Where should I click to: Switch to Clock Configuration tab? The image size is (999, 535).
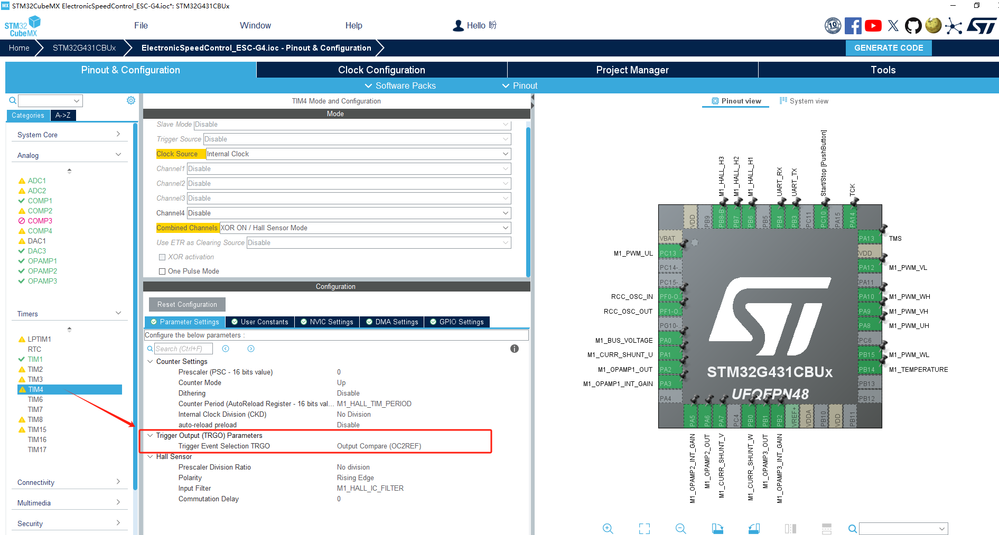[x=382, y=70]
